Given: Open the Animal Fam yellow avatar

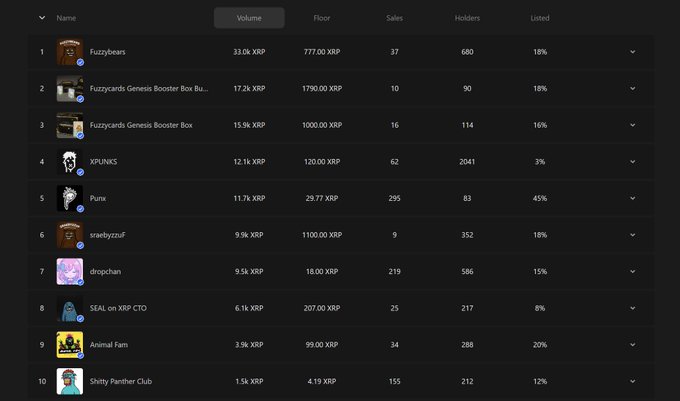Looking at the screenshot, I should pyautogui.click(x=69, y=345).
